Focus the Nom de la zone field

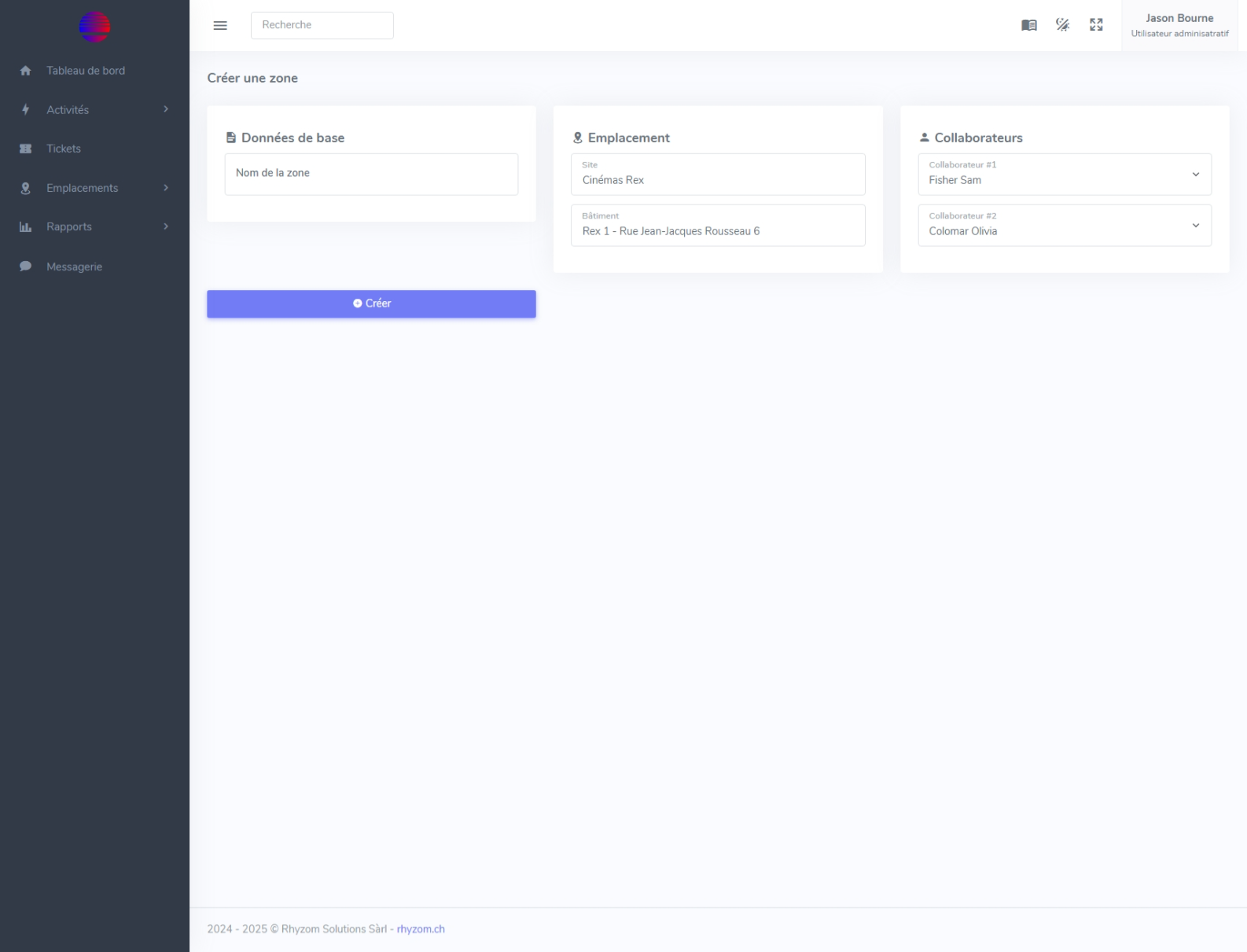click(x=371, y=175)
